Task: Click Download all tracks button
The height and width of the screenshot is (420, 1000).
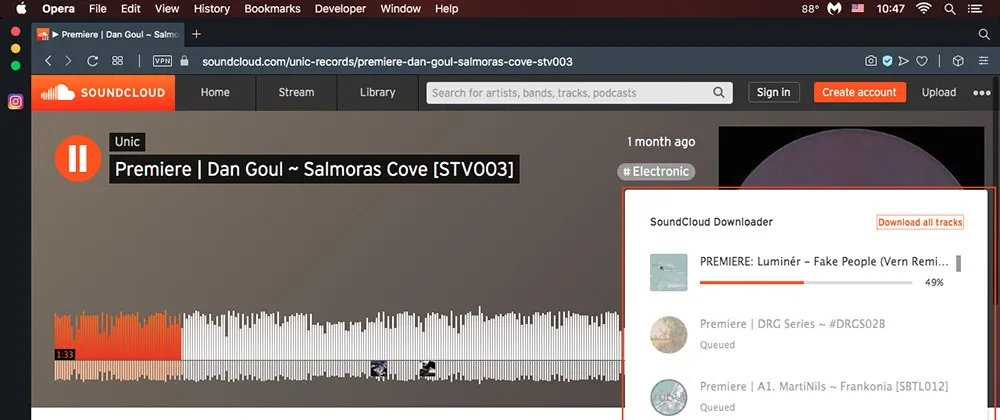Action: (920, 222)
